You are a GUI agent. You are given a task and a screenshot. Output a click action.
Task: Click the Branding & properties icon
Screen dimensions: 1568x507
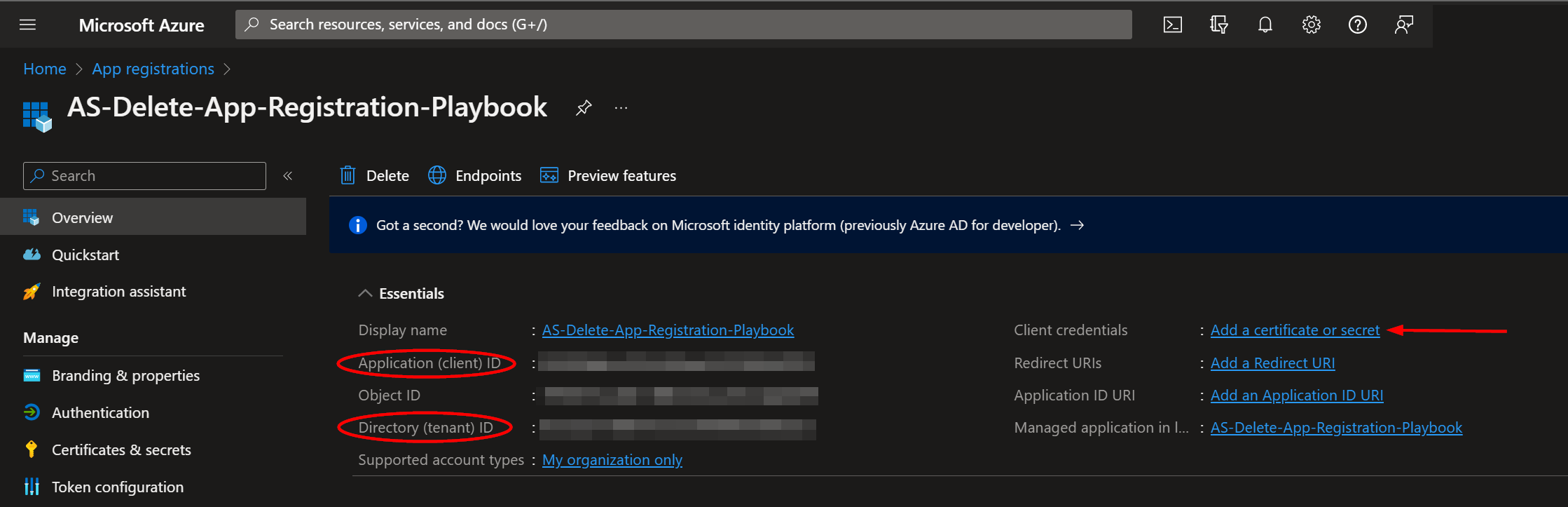pos(32,376)
